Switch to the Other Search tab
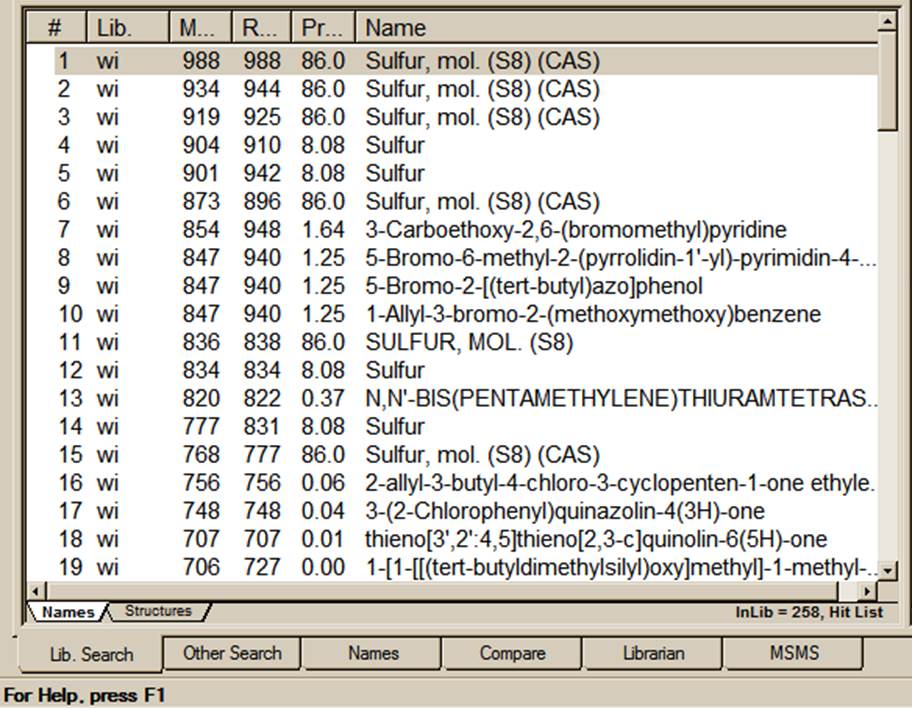This screenshot has width=912, height=708. tap(232, 653)
